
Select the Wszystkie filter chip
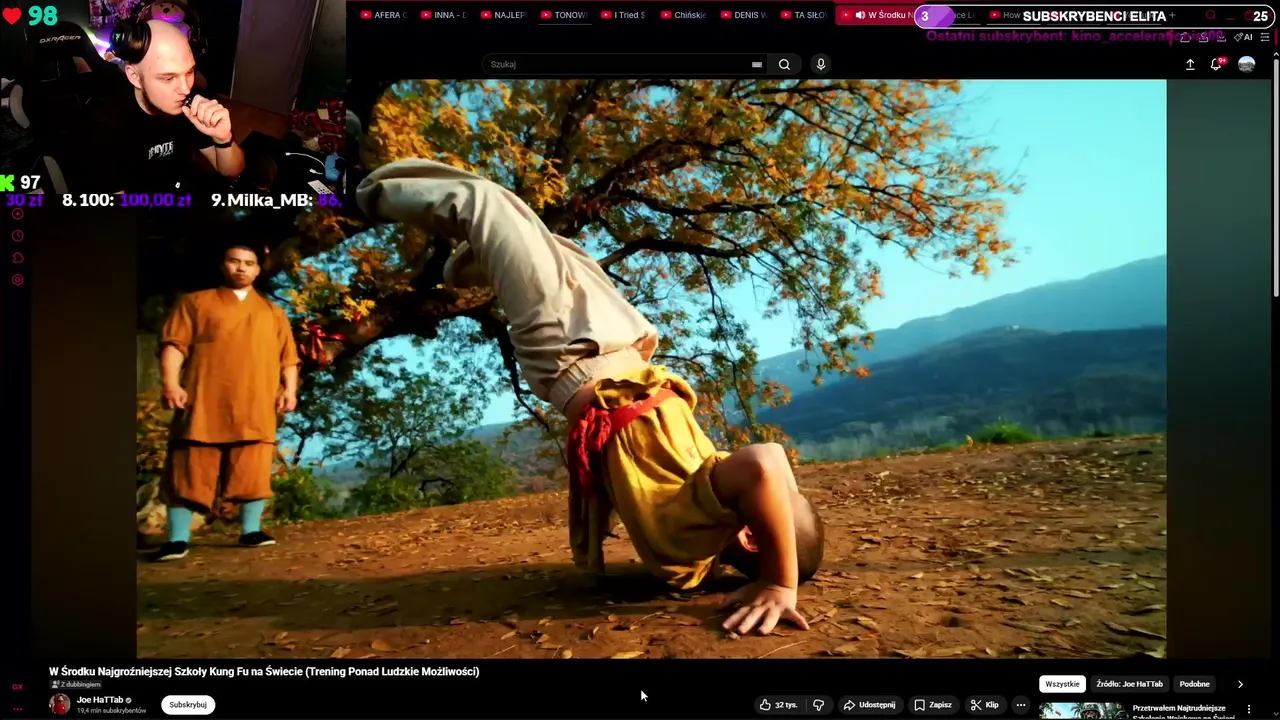point(1062,684)
